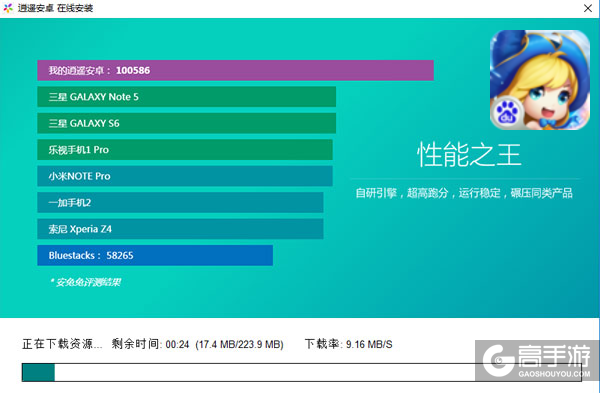Select the Bluestacks 58265 bar
Viewport: 600px width, 393px height.
coord(155,255)
